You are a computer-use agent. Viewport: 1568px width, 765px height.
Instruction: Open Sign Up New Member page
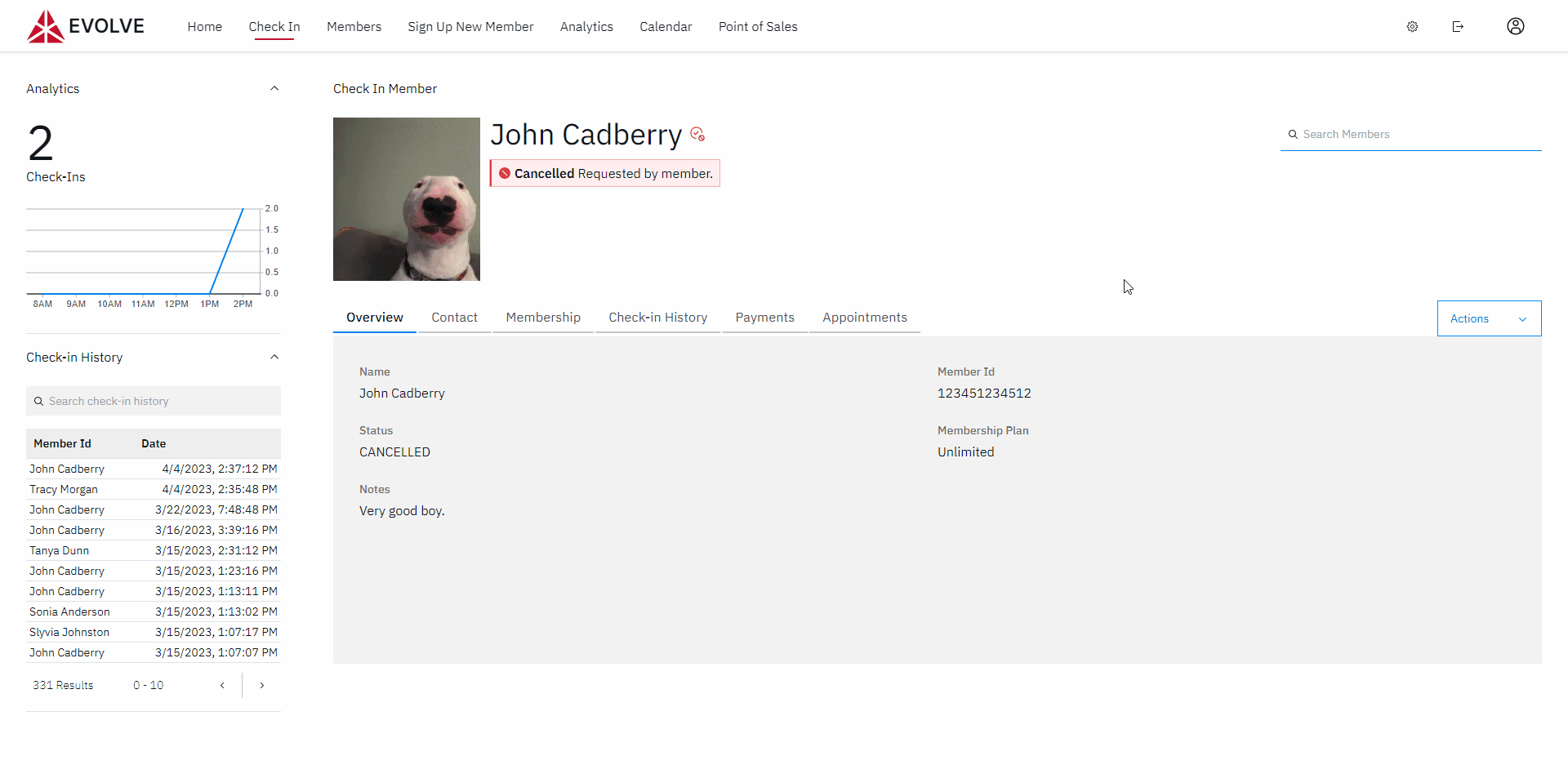[x=470, y=26]
